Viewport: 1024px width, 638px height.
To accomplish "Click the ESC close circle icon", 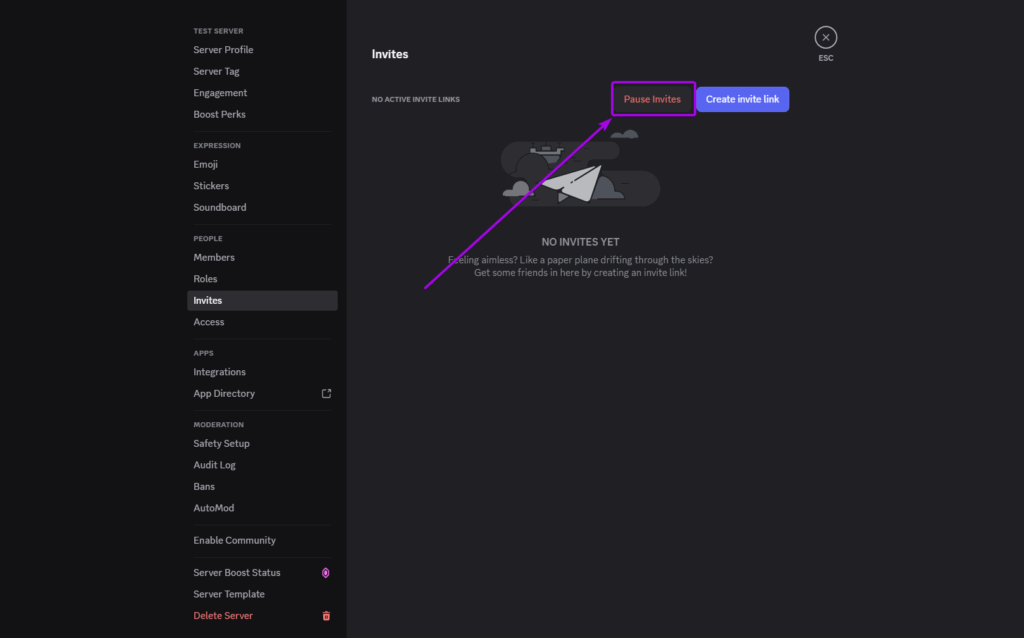I will coord(825,36).
